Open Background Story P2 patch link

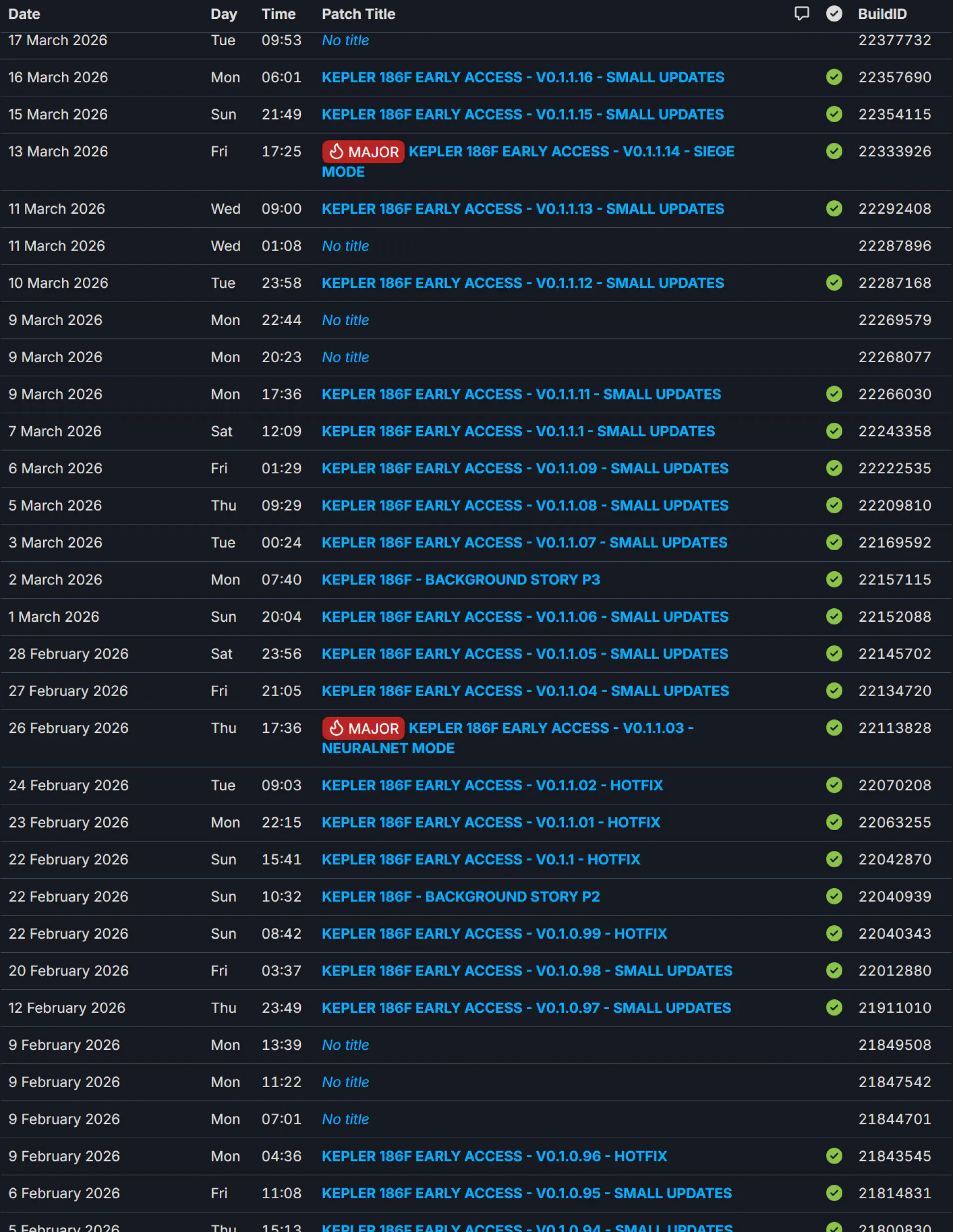pos(461,897)
